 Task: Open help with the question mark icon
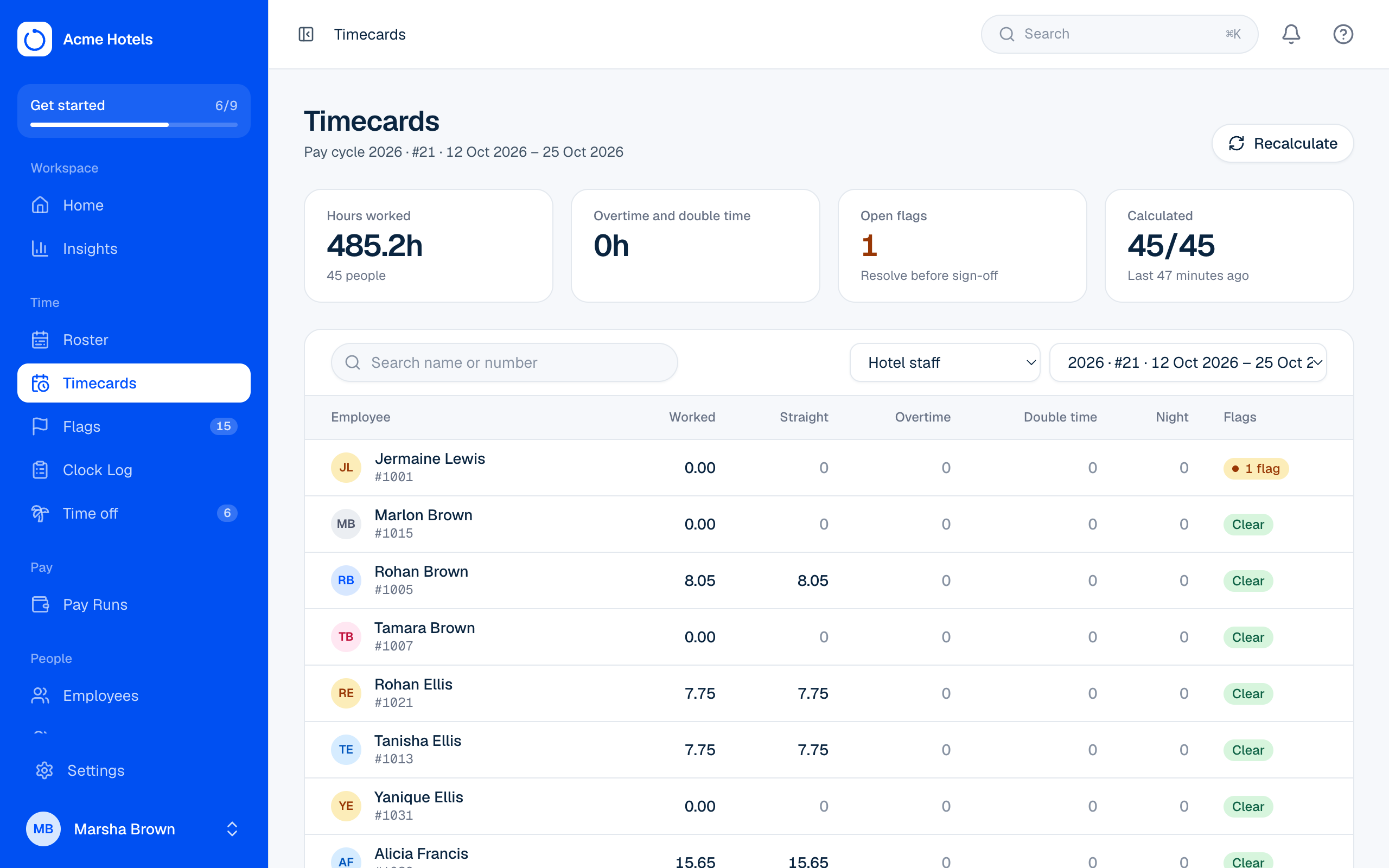[x=1343, y=34]
